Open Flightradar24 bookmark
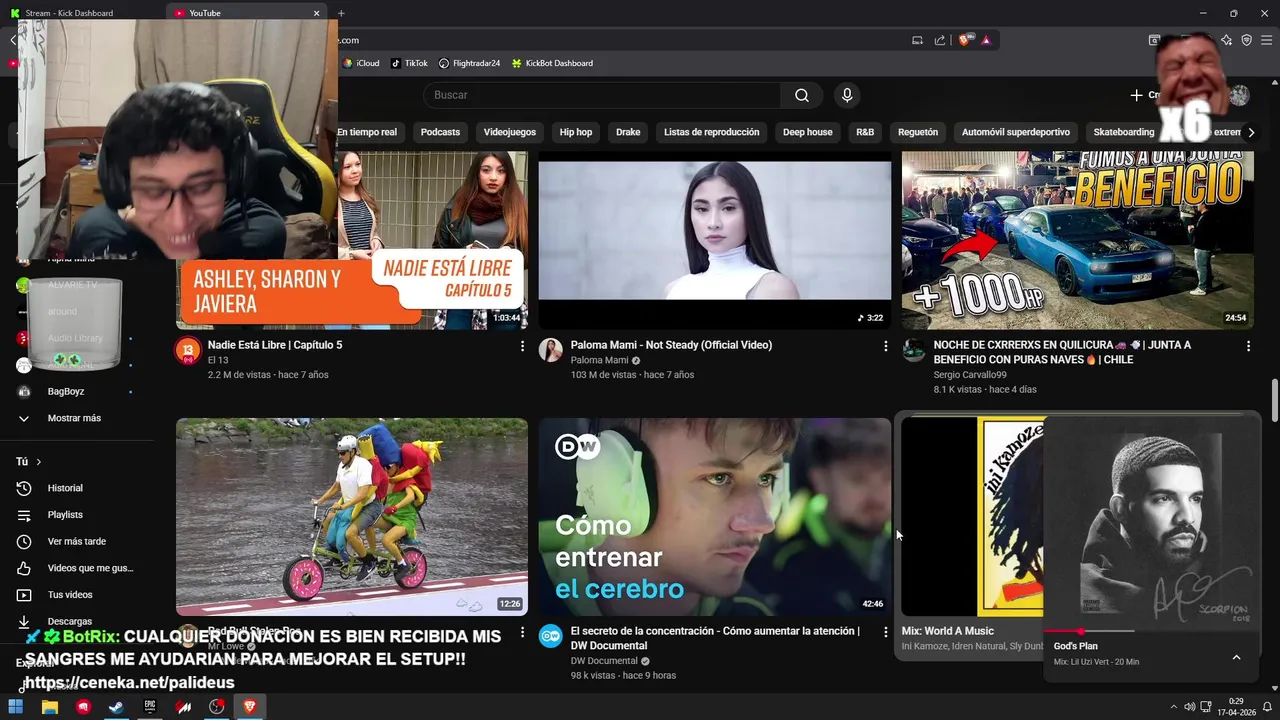 click(469, 63)
